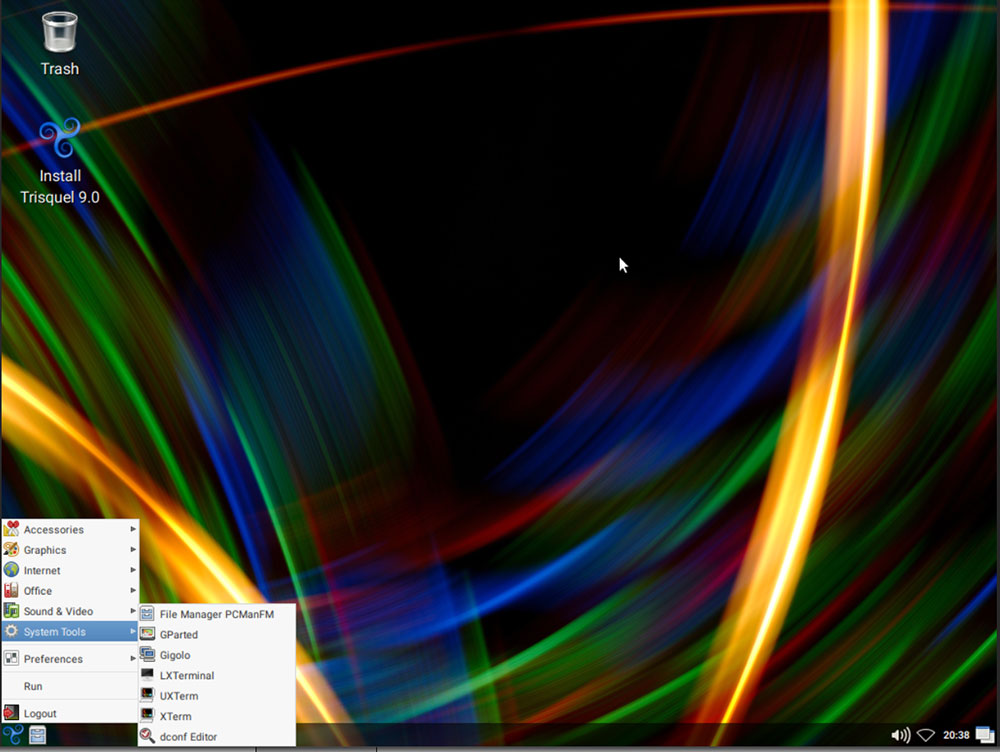Launch GParted from System Tools submenu
This screenshot has height=752, width=1000.
click(x=179, y=635)
